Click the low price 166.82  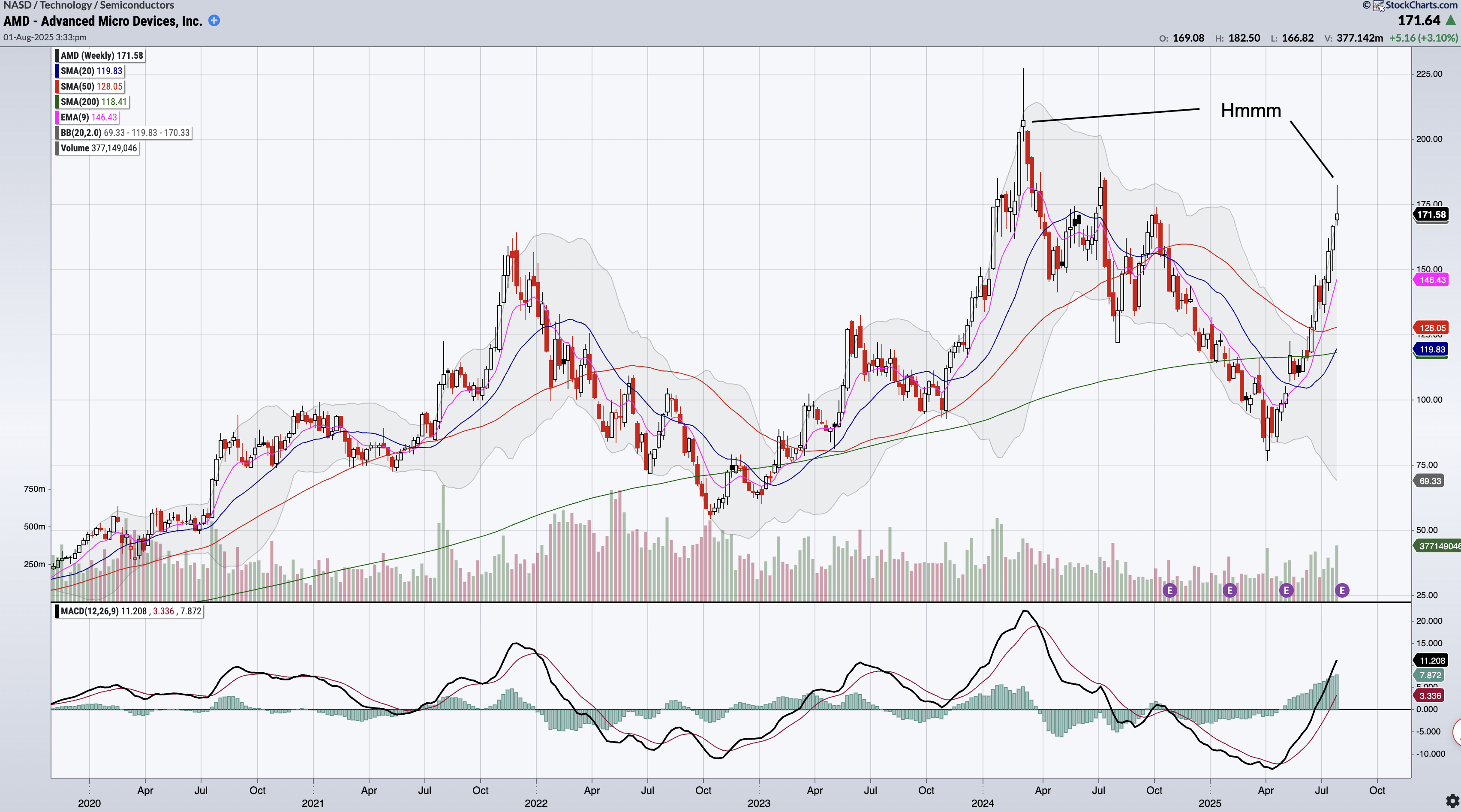pos(1298,38)
